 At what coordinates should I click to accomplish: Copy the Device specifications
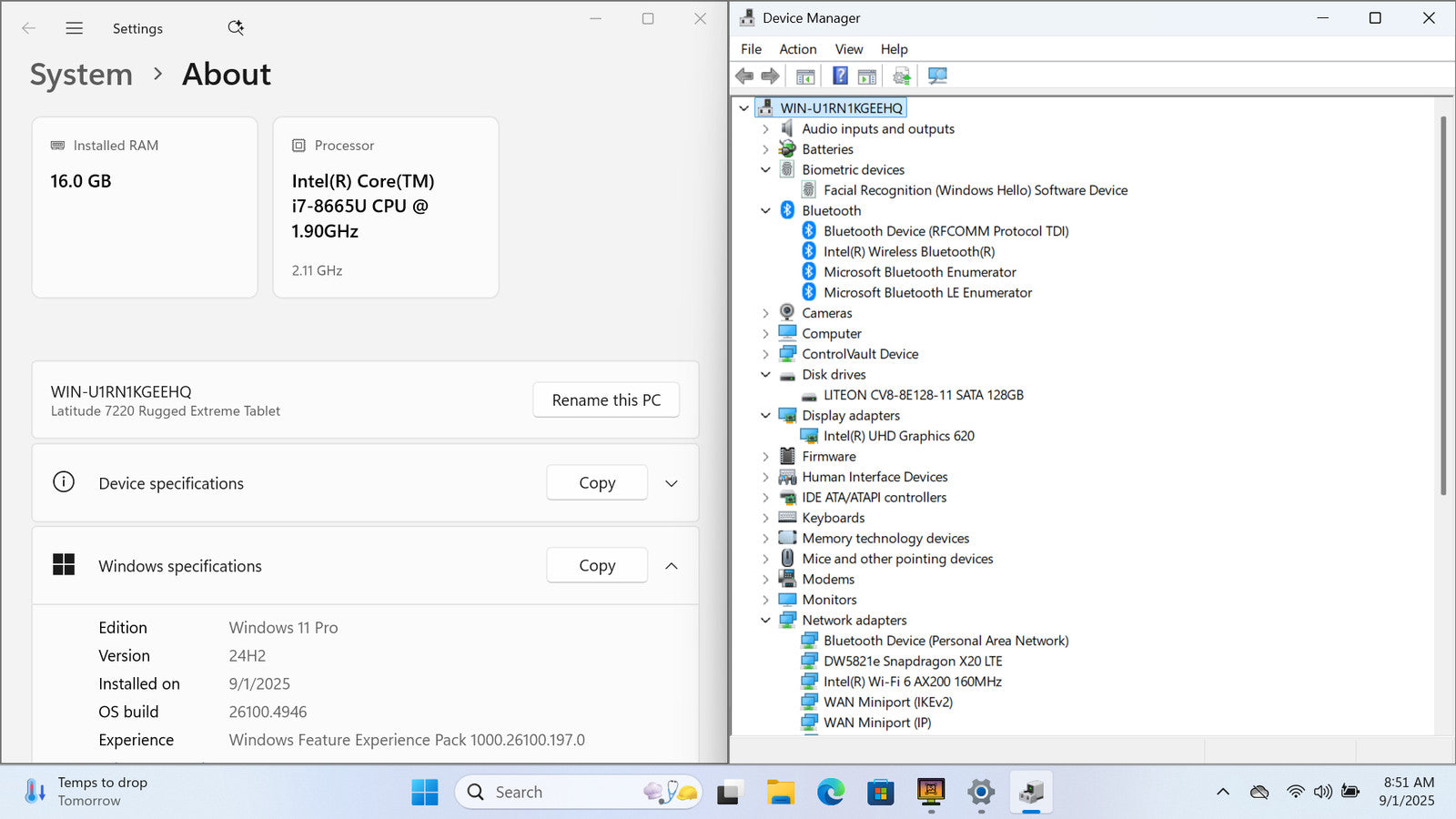(x=597, y=483)
